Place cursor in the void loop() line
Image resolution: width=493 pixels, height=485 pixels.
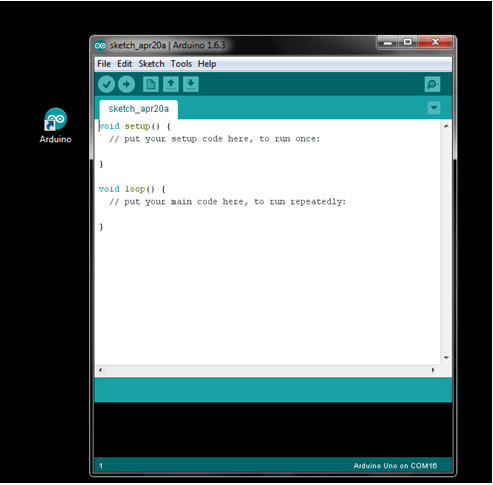click(x=132, y=189)
